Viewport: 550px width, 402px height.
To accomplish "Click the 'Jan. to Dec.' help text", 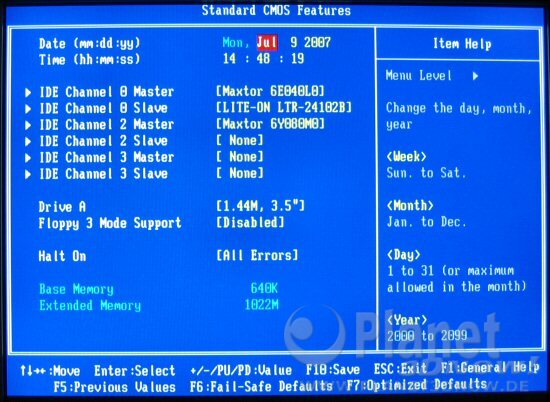I will coord(426,222).
